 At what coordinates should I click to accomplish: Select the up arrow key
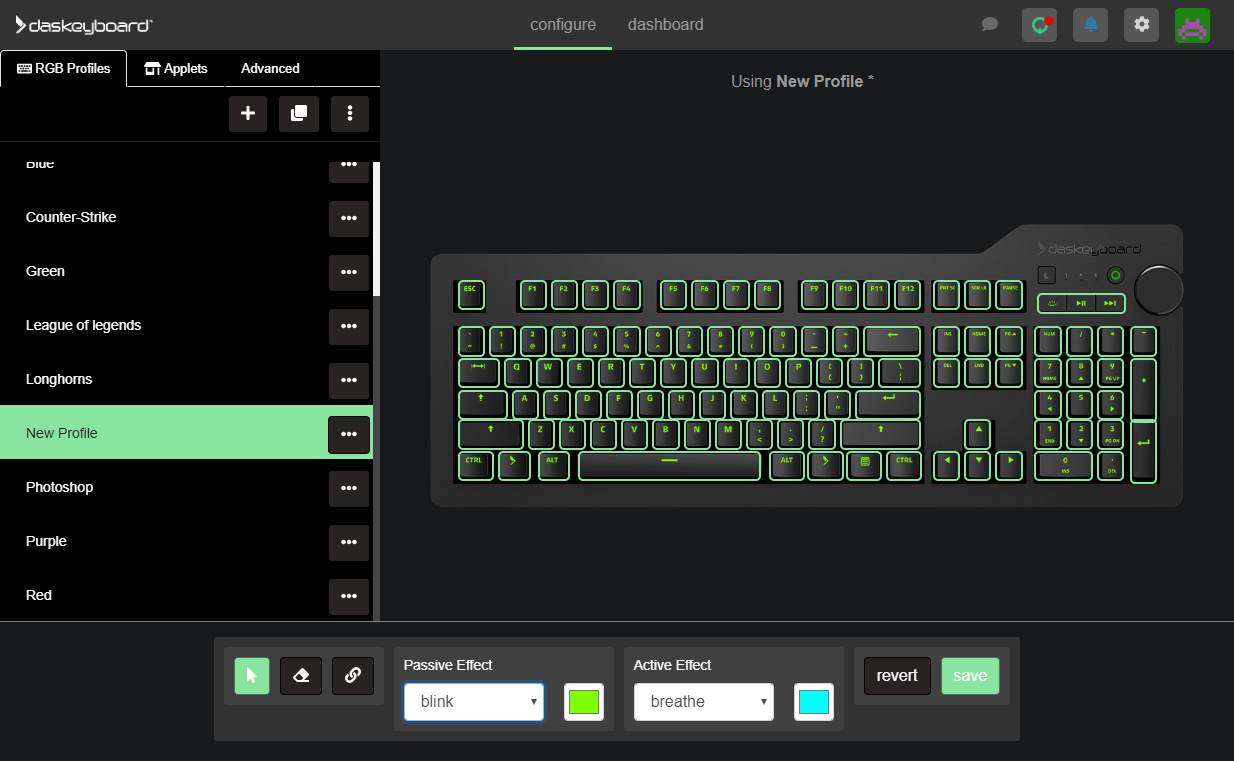click(x=978, y=434)
